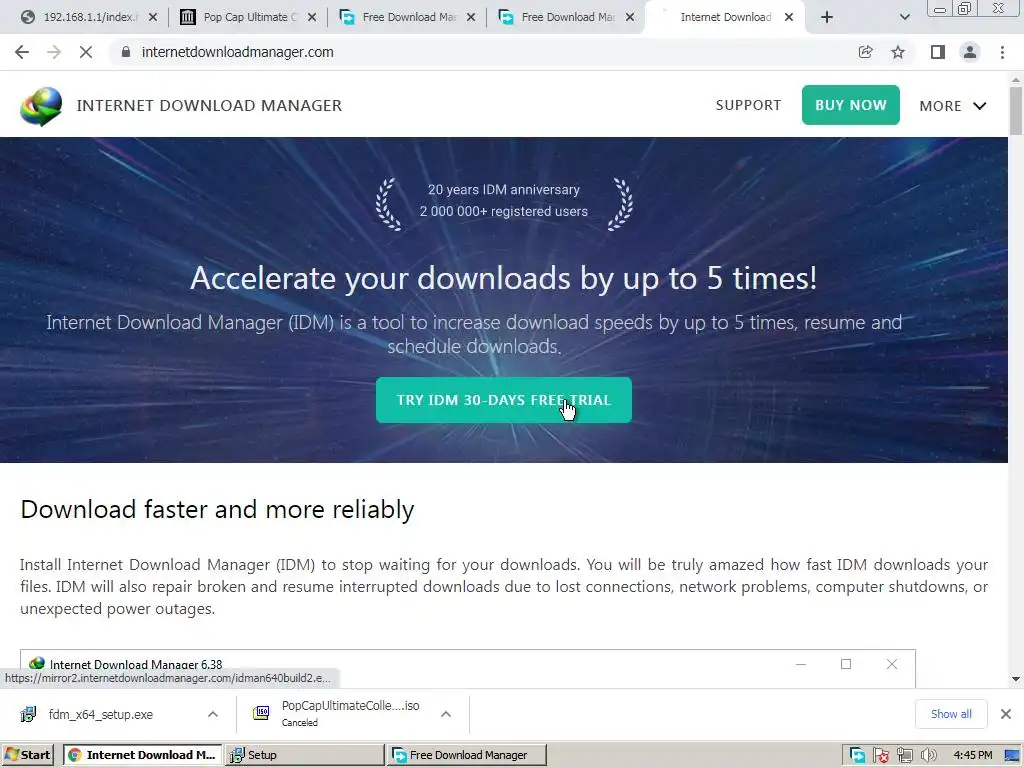Click the browser back arrow
Image resolution: width=1024 pixels, height=768 pixels.
coord(22,52)
